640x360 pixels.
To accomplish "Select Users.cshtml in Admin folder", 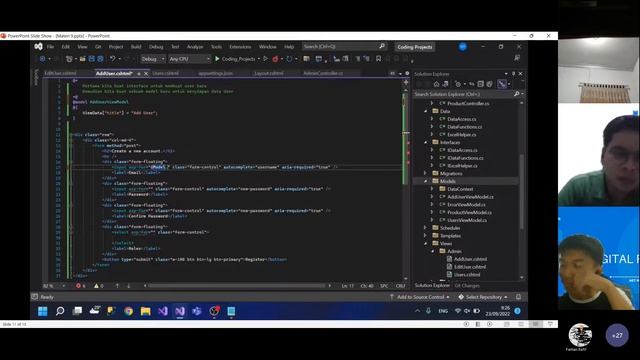I will coord(467,275).
